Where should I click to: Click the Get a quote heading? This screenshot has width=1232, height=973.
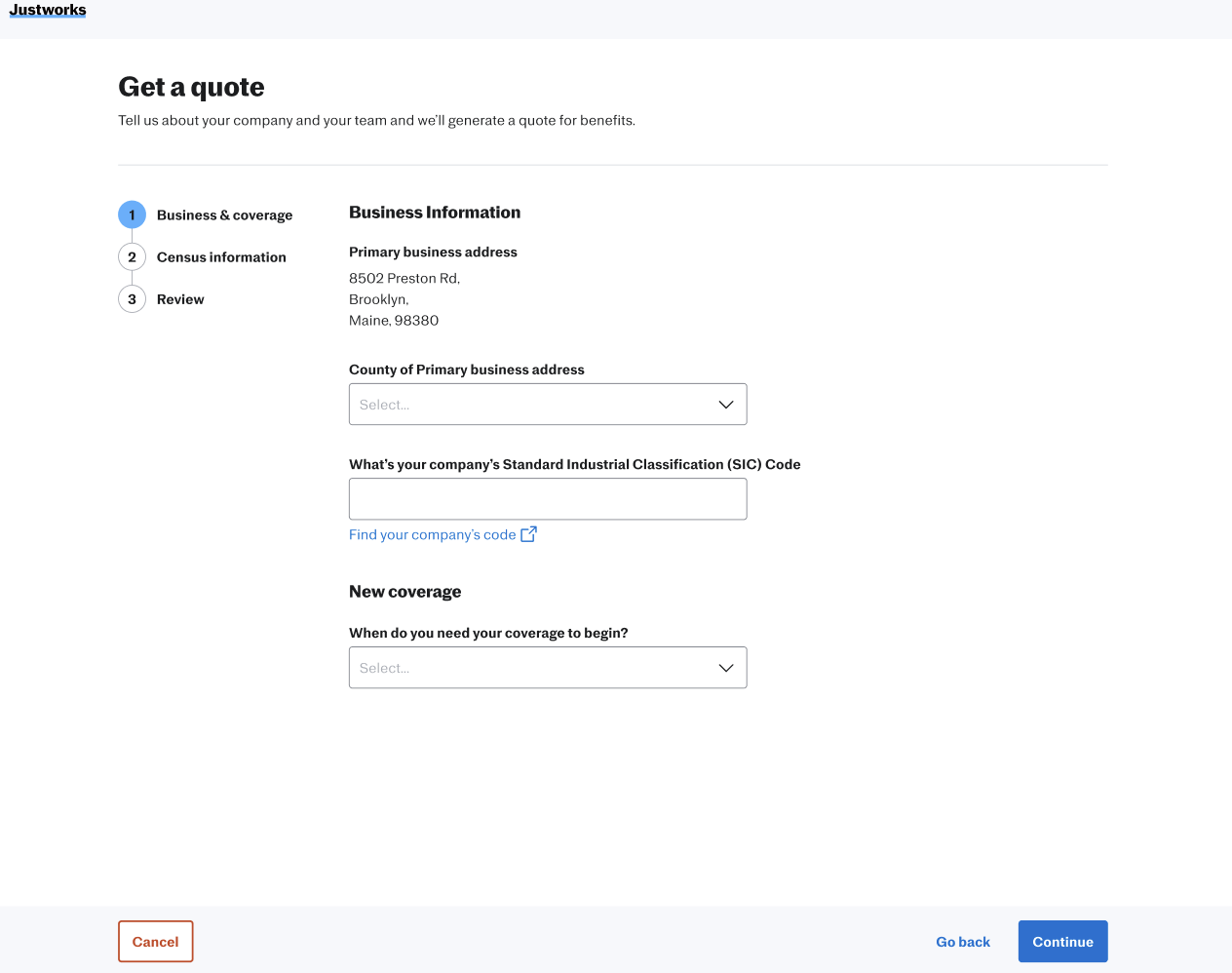[191, 87]
